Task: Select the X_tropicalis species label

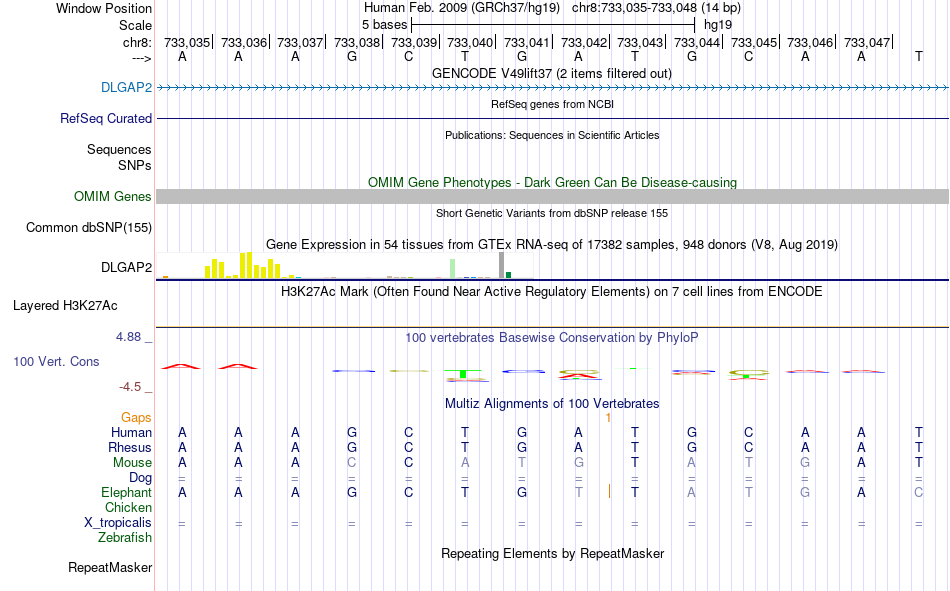Action: pos(118,523)
